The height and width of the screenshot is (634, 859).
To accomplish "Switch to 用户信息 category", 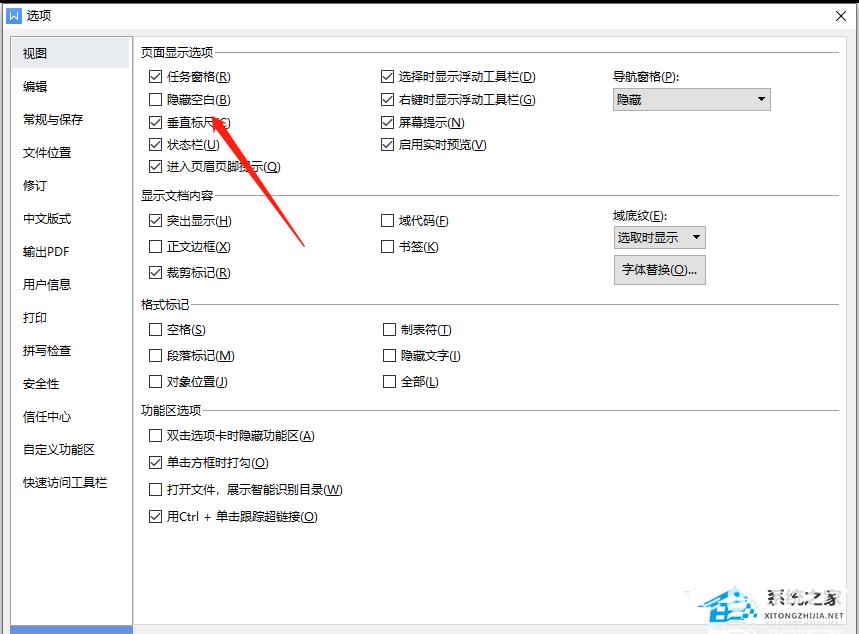I will click(70, 284).
